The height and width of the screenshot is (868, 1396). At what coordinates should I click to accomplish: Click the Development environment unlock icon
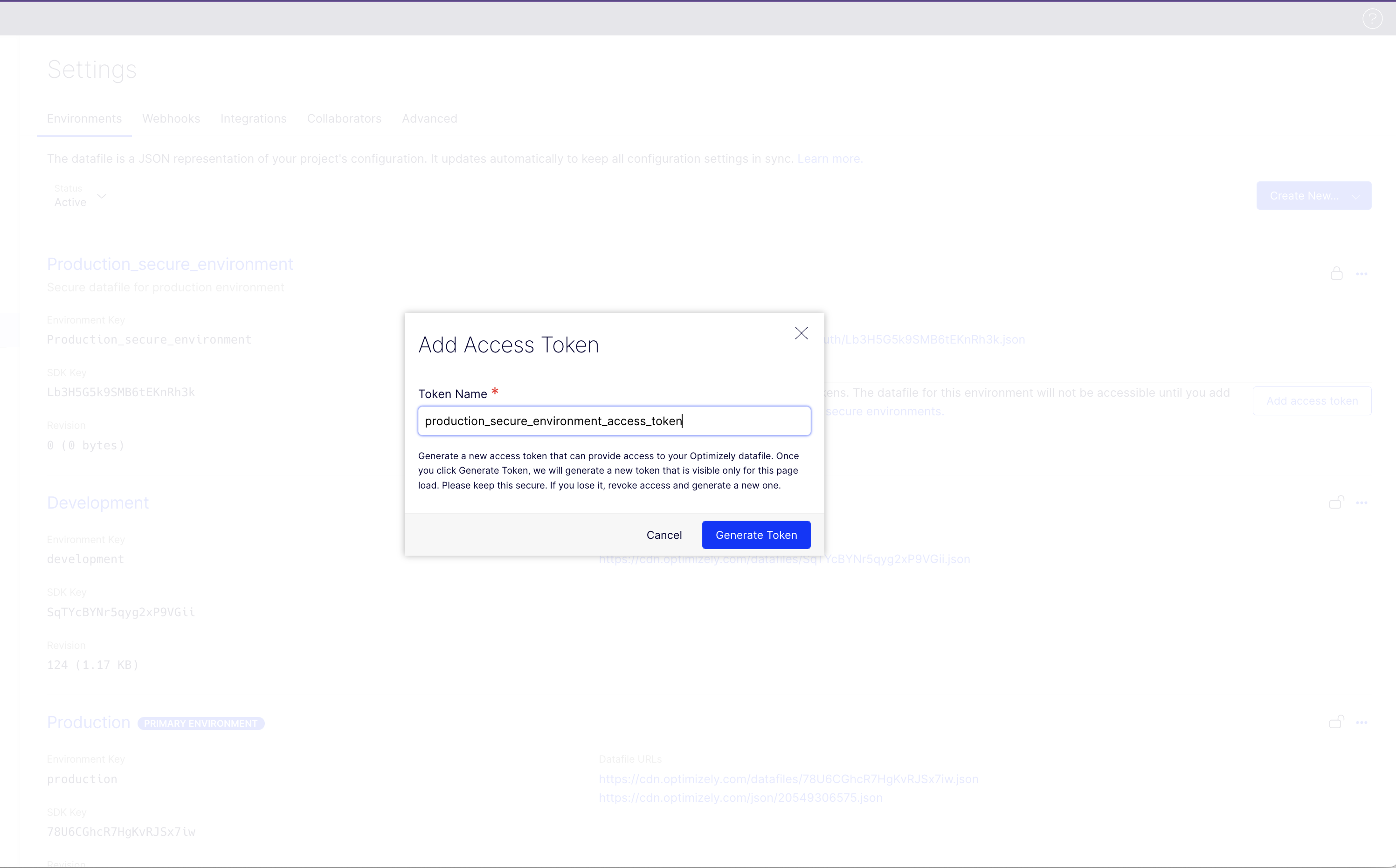pos(1336,503)
